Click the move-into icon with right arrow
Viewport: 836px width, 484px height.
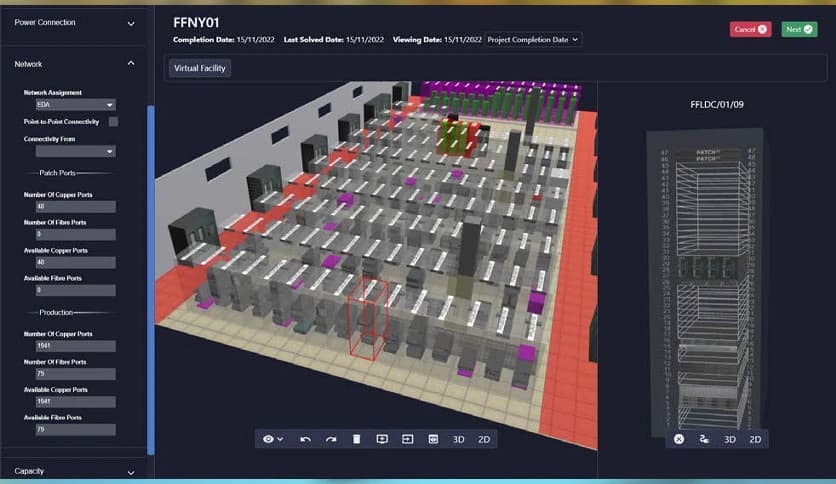click(x=407, y=439)
